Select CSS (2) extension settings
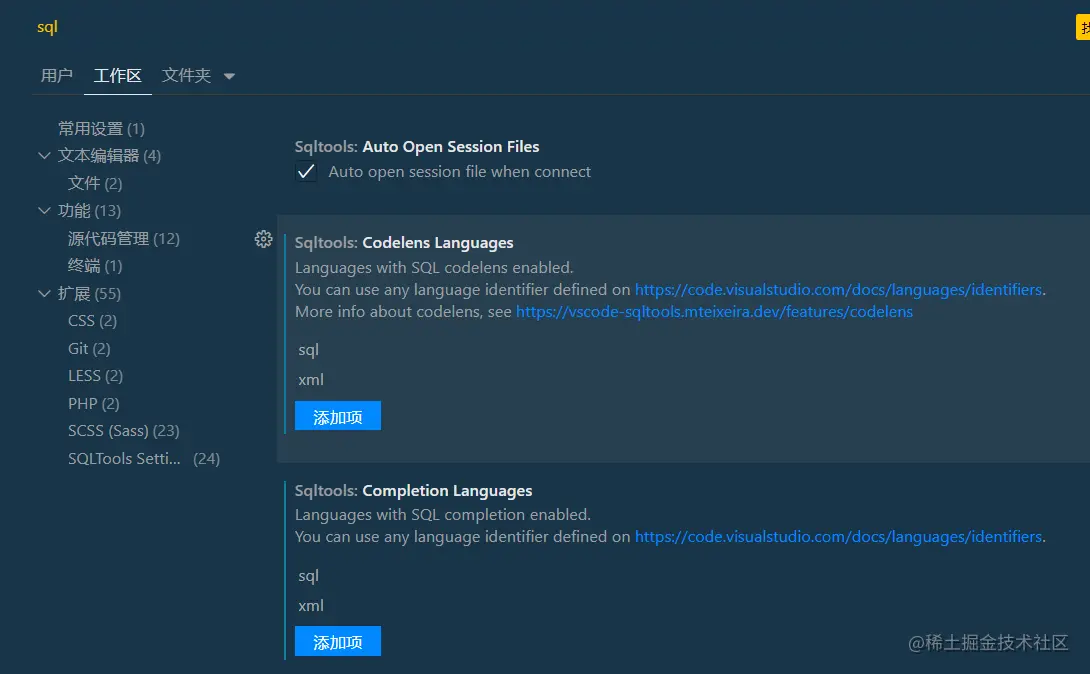 (x=92, y=321)
